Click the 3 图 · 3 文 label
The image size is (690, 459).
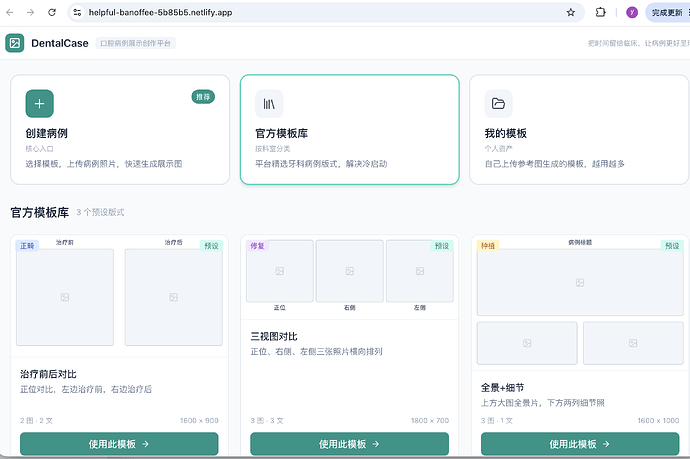[267, 421]
